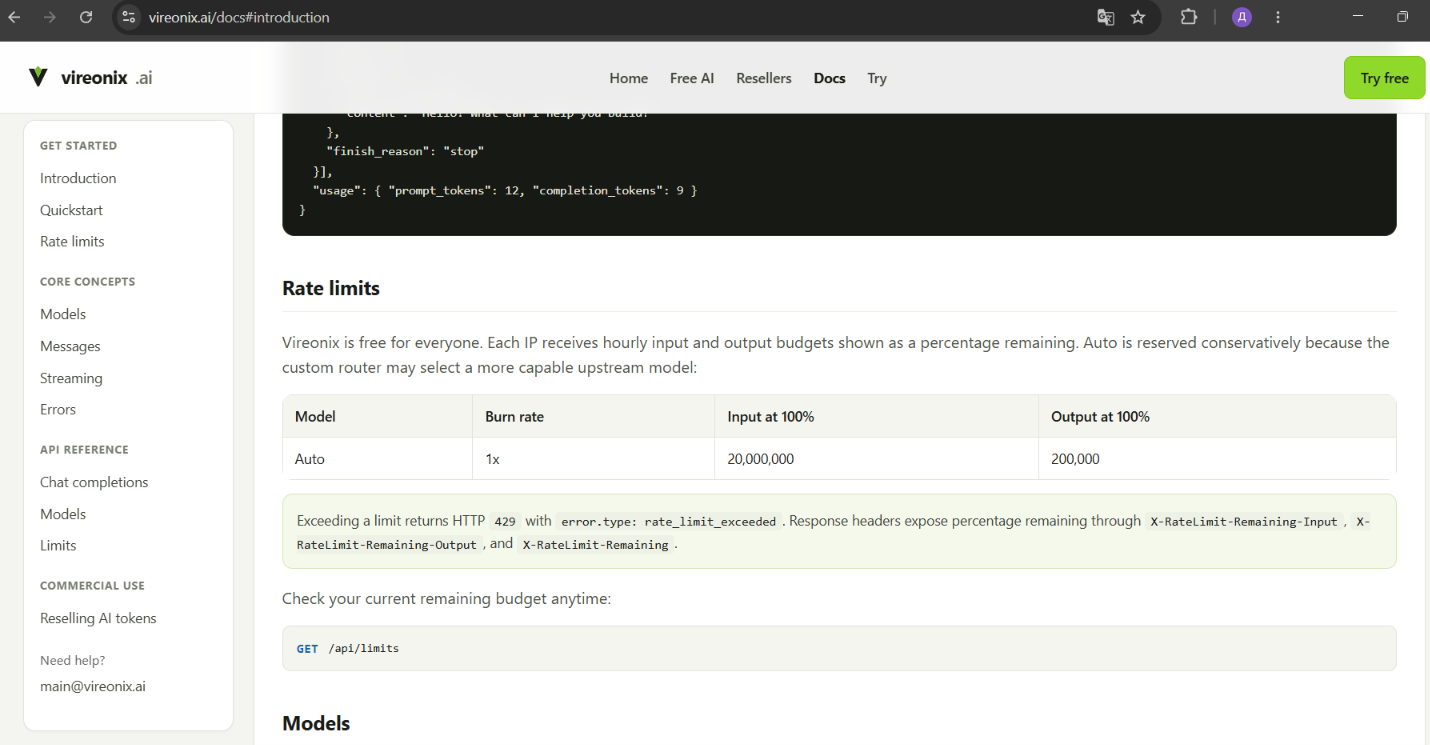Open Introduction in sidebar

coord(78,178)
